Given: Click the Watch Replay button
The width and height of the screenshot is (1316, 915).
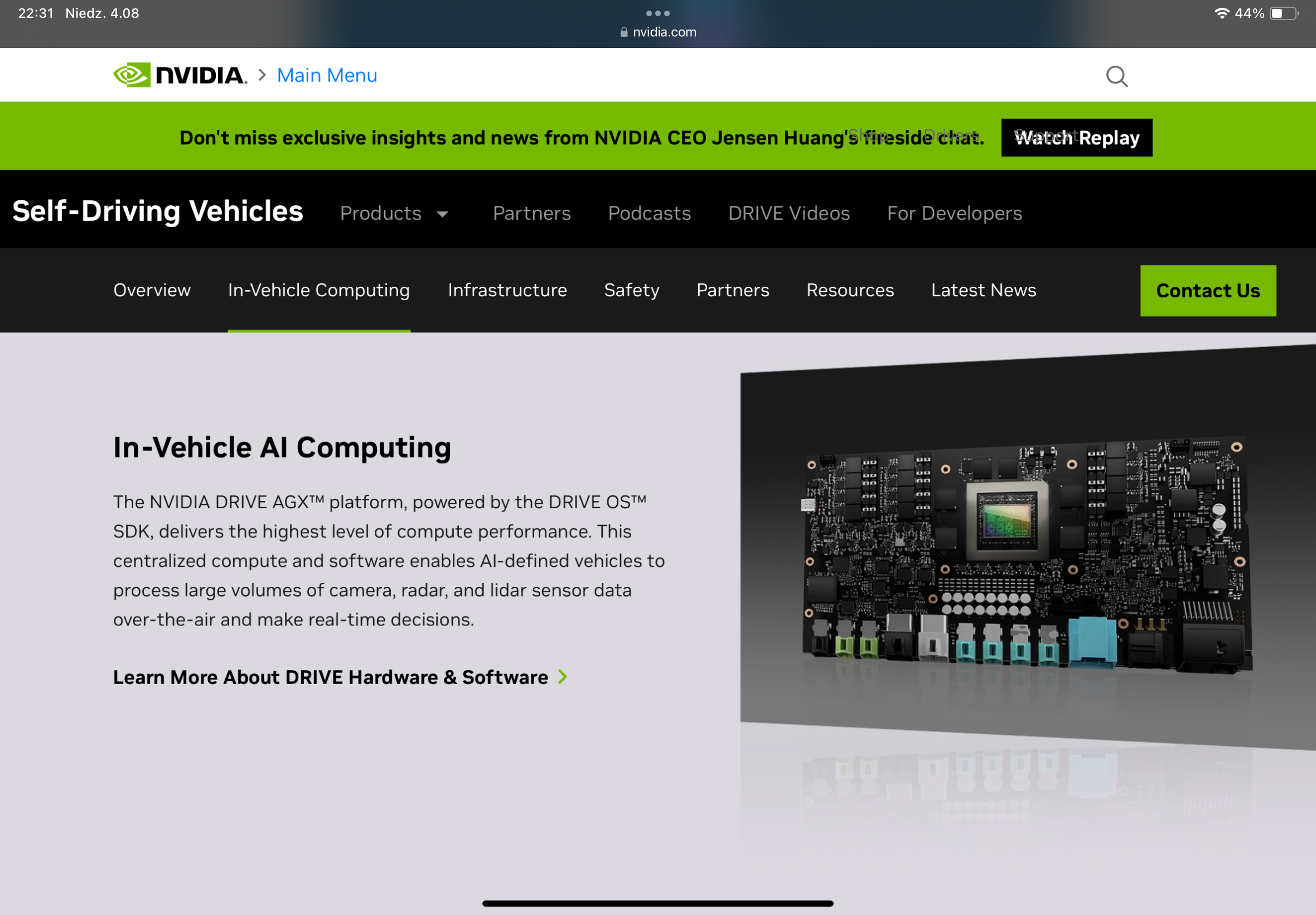Looking at the screenshot, I should click(x=1077, y=138).
